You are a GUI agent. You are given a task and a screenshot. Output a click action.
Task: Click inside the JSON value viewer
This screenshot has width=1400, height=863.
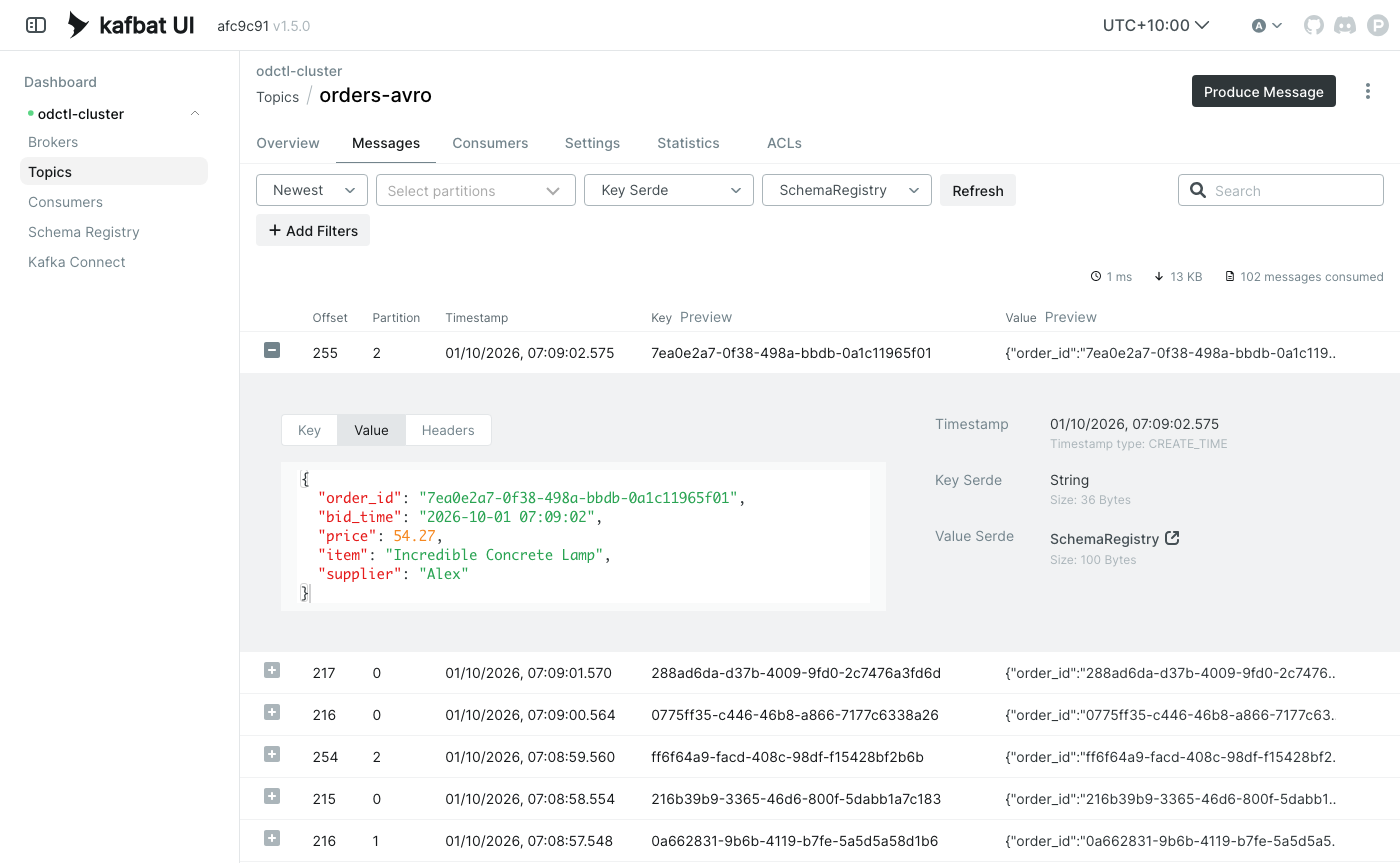coord(584,536)
